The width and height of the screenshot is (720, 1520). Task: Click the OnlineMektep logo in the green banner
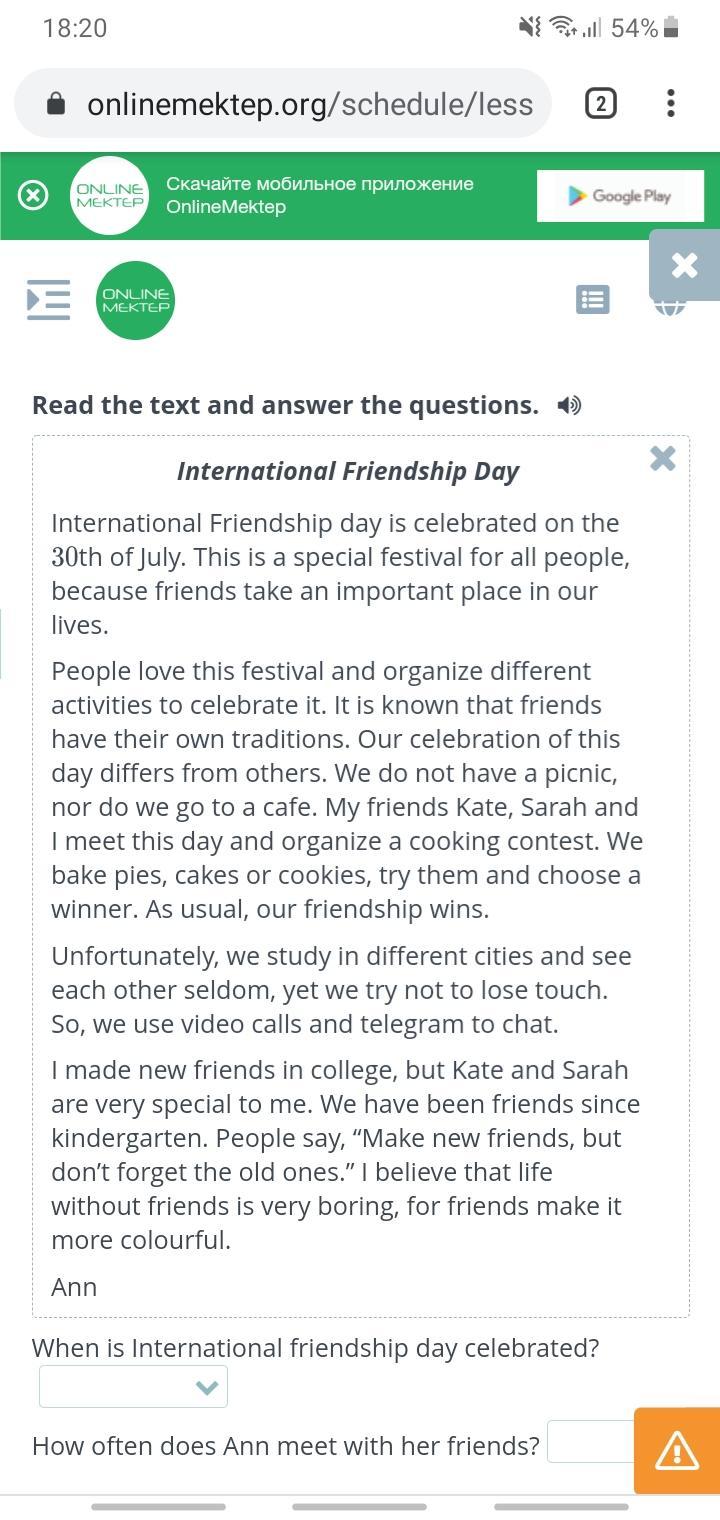click(110, 196)
